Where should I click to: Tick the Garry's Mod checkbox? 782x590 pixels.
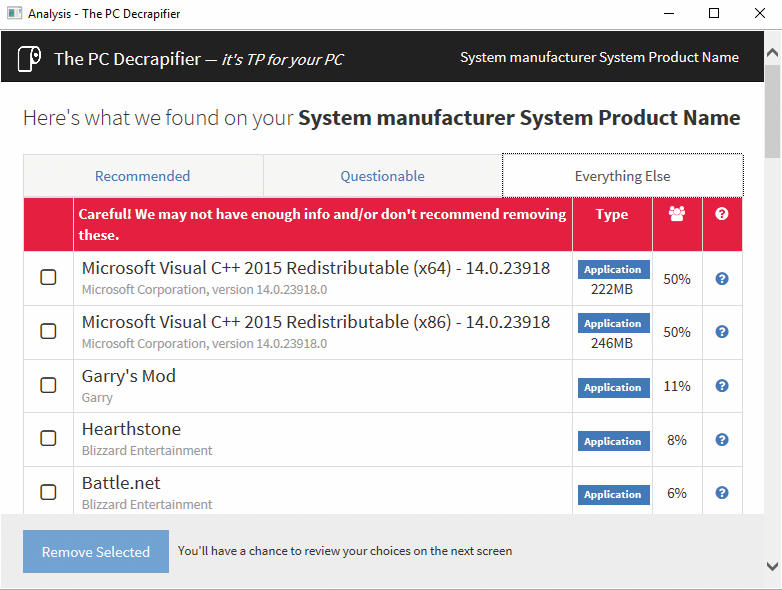click(x=48, y=385)
